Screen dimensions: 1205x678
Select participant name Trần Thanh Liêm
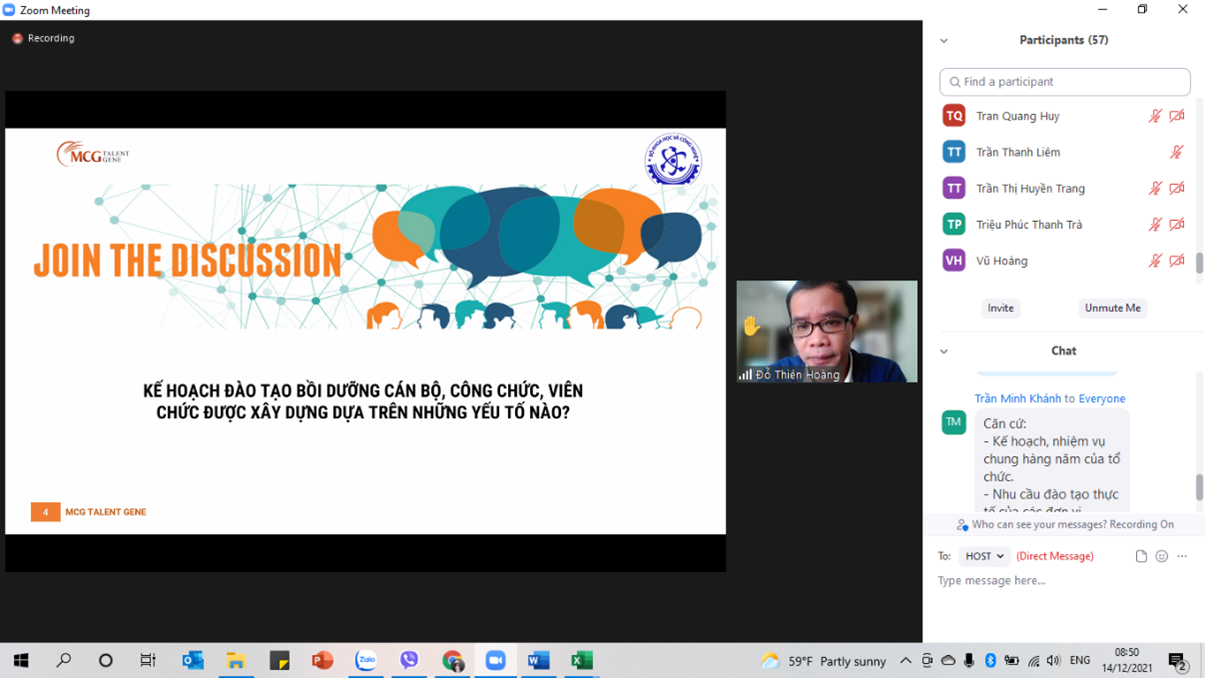[x=1018, y=152]
